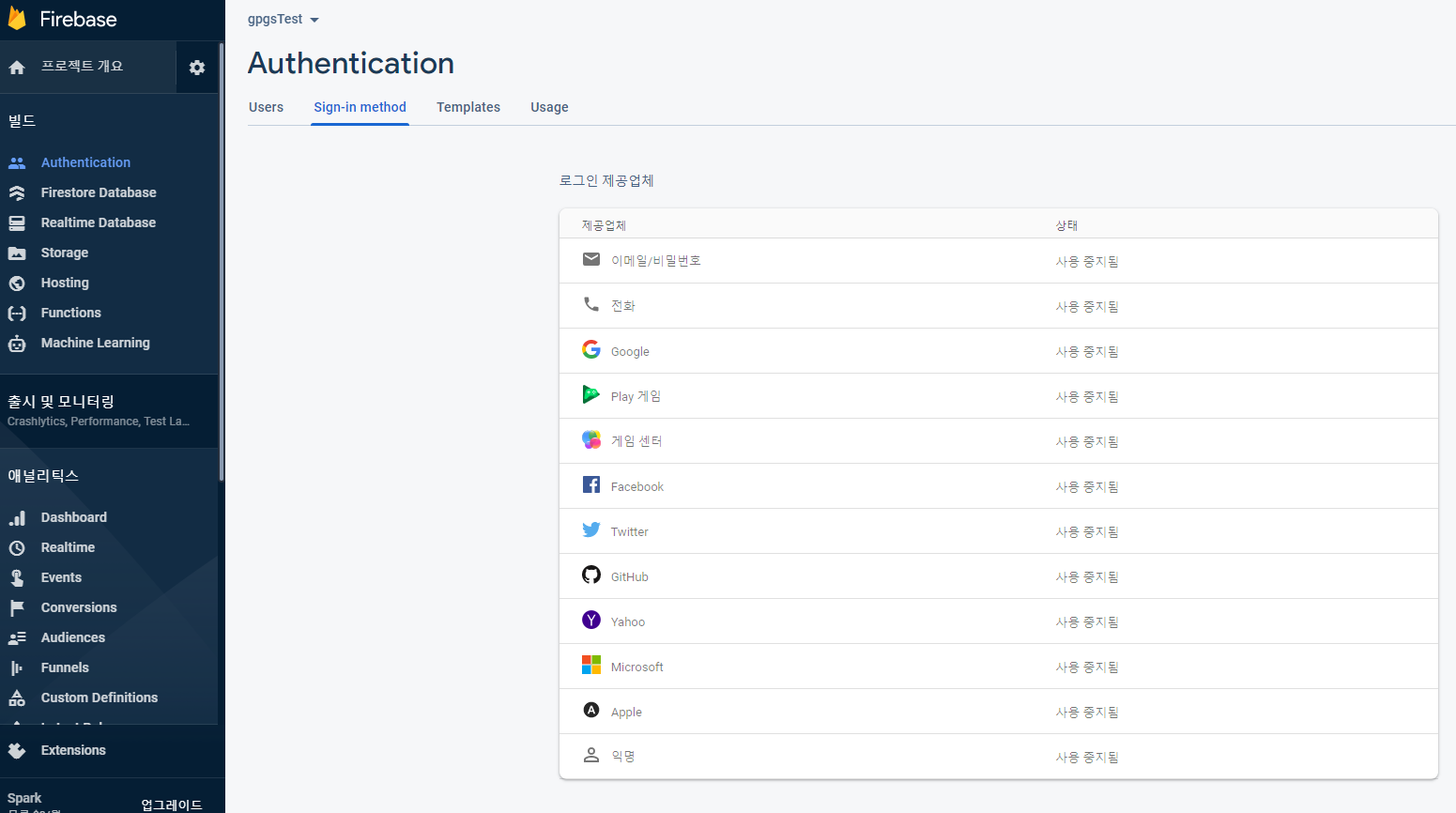
Task: Click the Realtime clock icon
Action: coord(17,547)
